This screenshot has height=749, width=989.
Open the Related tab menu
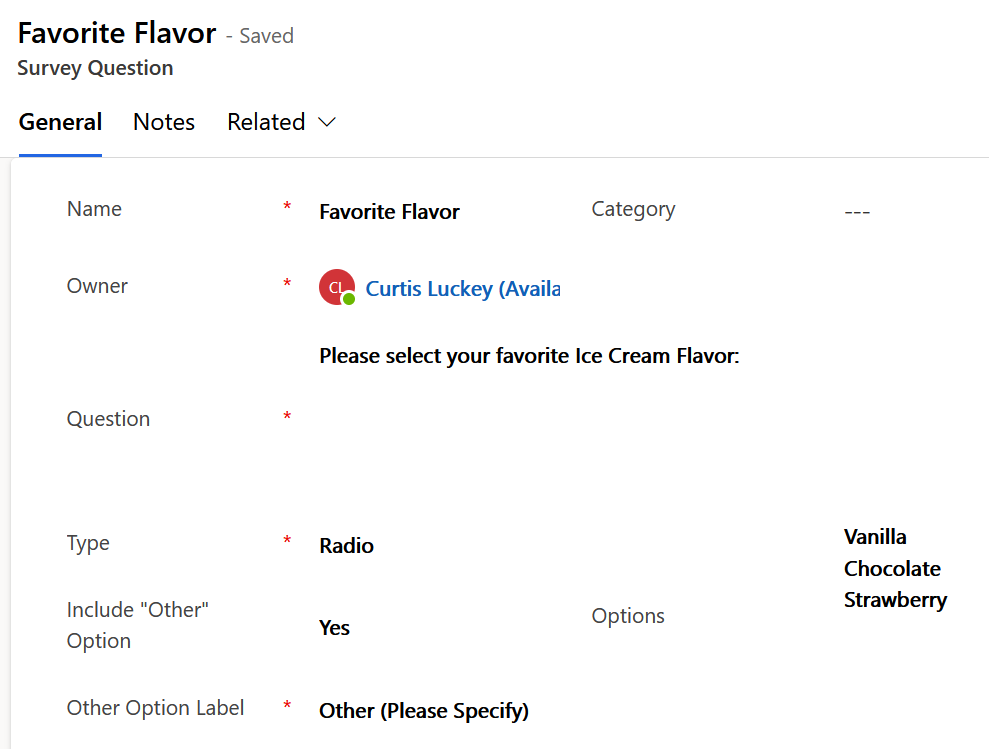coord(281,122)
